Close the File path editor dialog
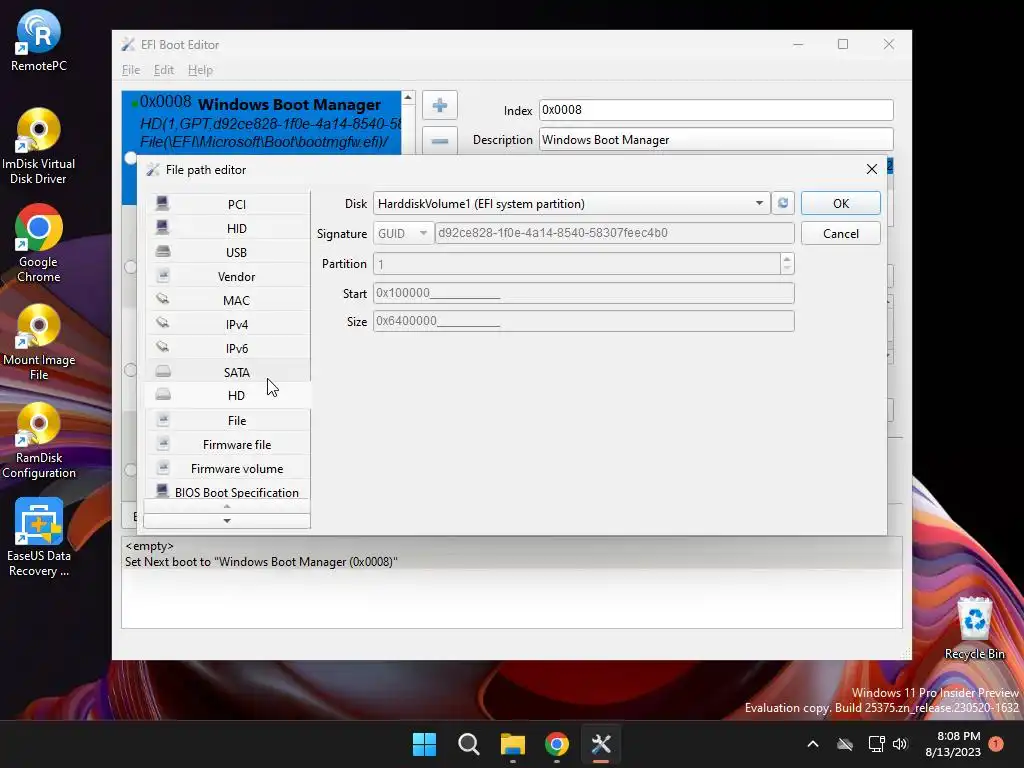 click(871, 169)
